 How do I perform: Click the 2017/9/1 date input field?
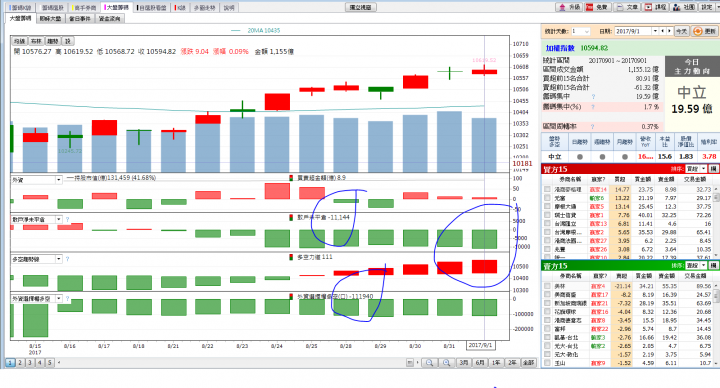pos(633,31)
